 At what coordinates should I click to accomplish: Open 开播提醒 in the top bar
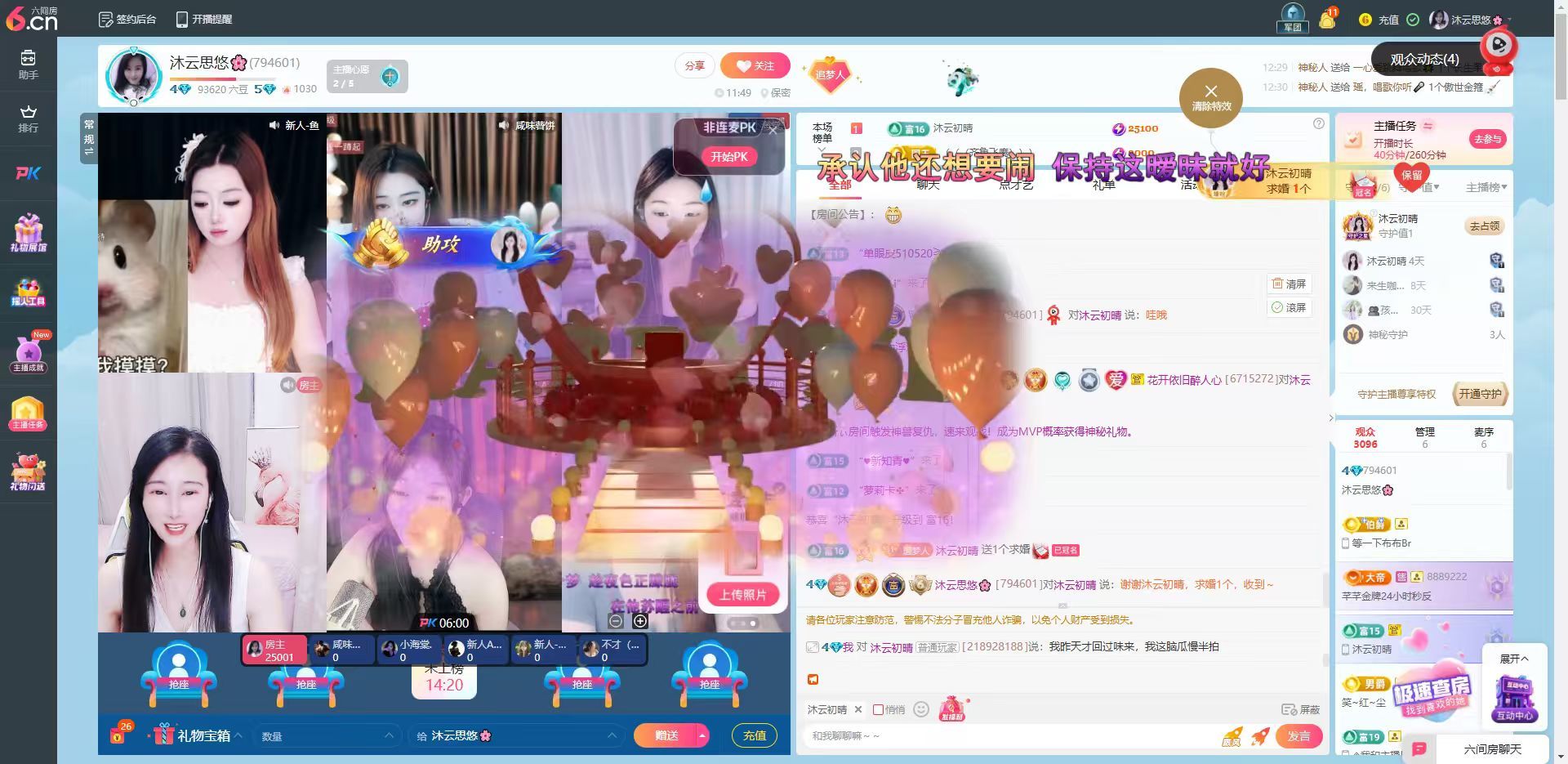[204, 19]
